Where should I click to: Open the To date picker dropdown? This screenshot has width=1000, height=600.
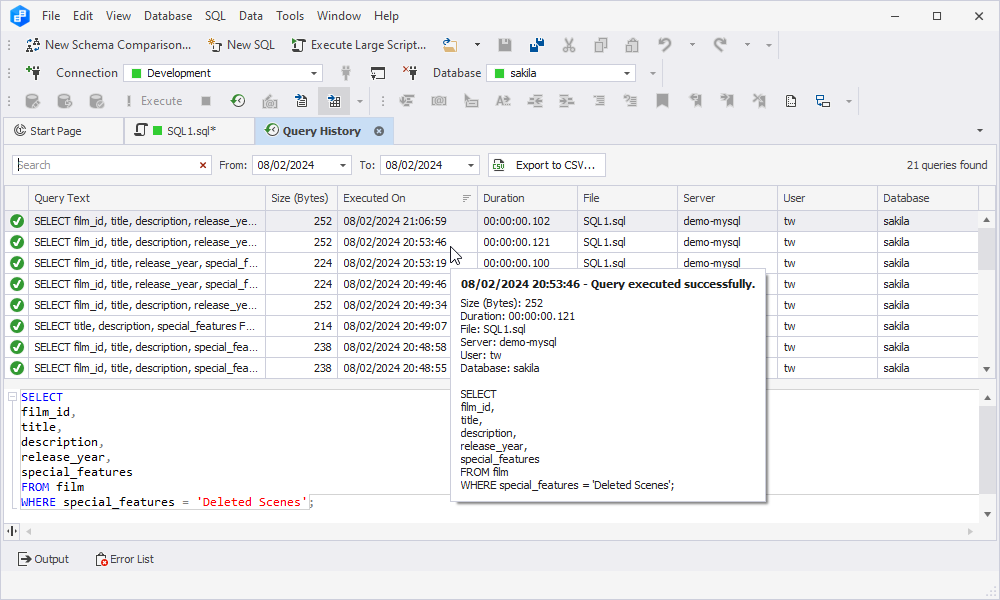coord(471,165)
